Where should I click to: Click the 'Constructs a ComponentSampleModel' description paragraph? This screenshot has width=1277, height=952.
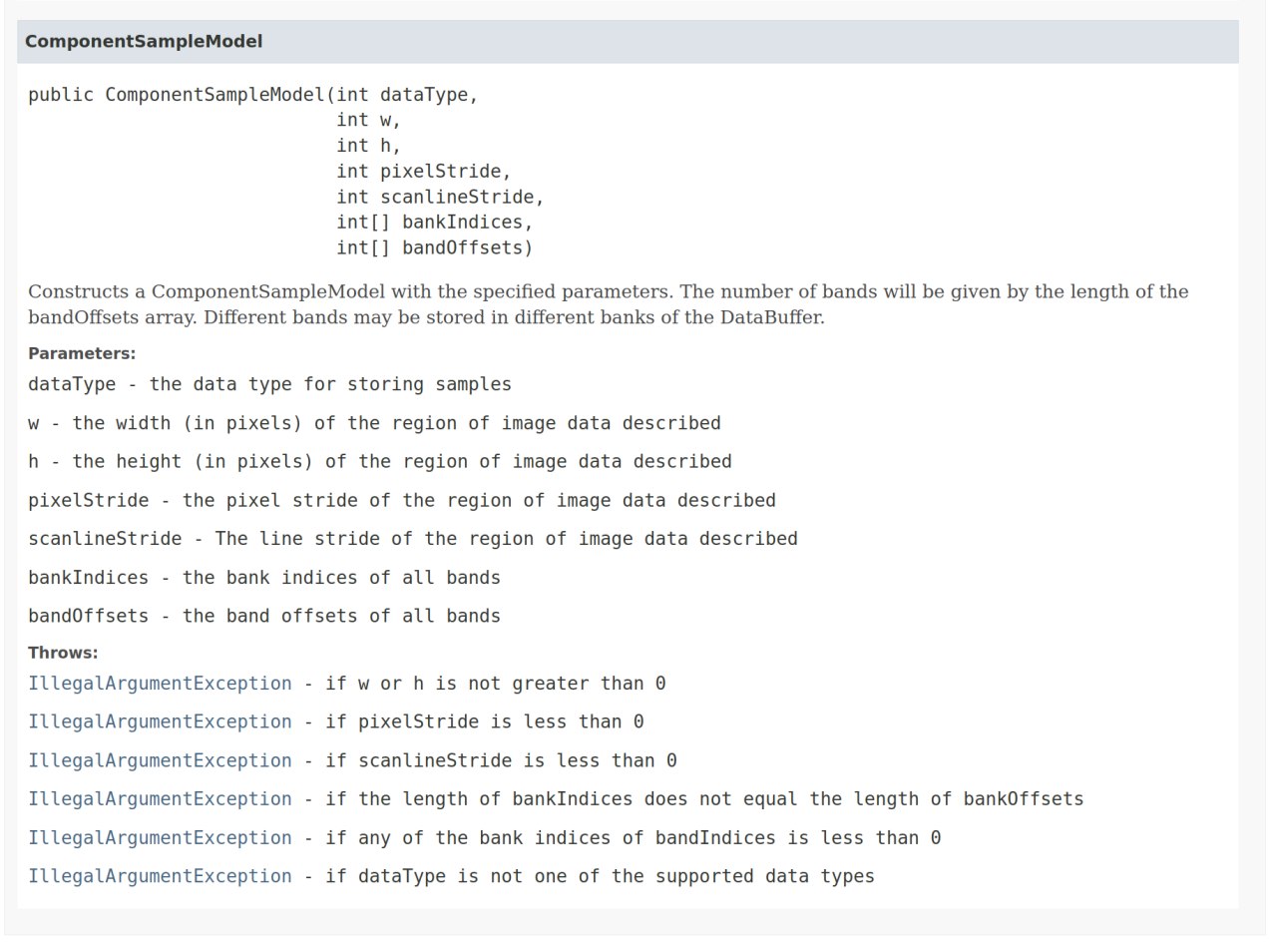(608, 304)
